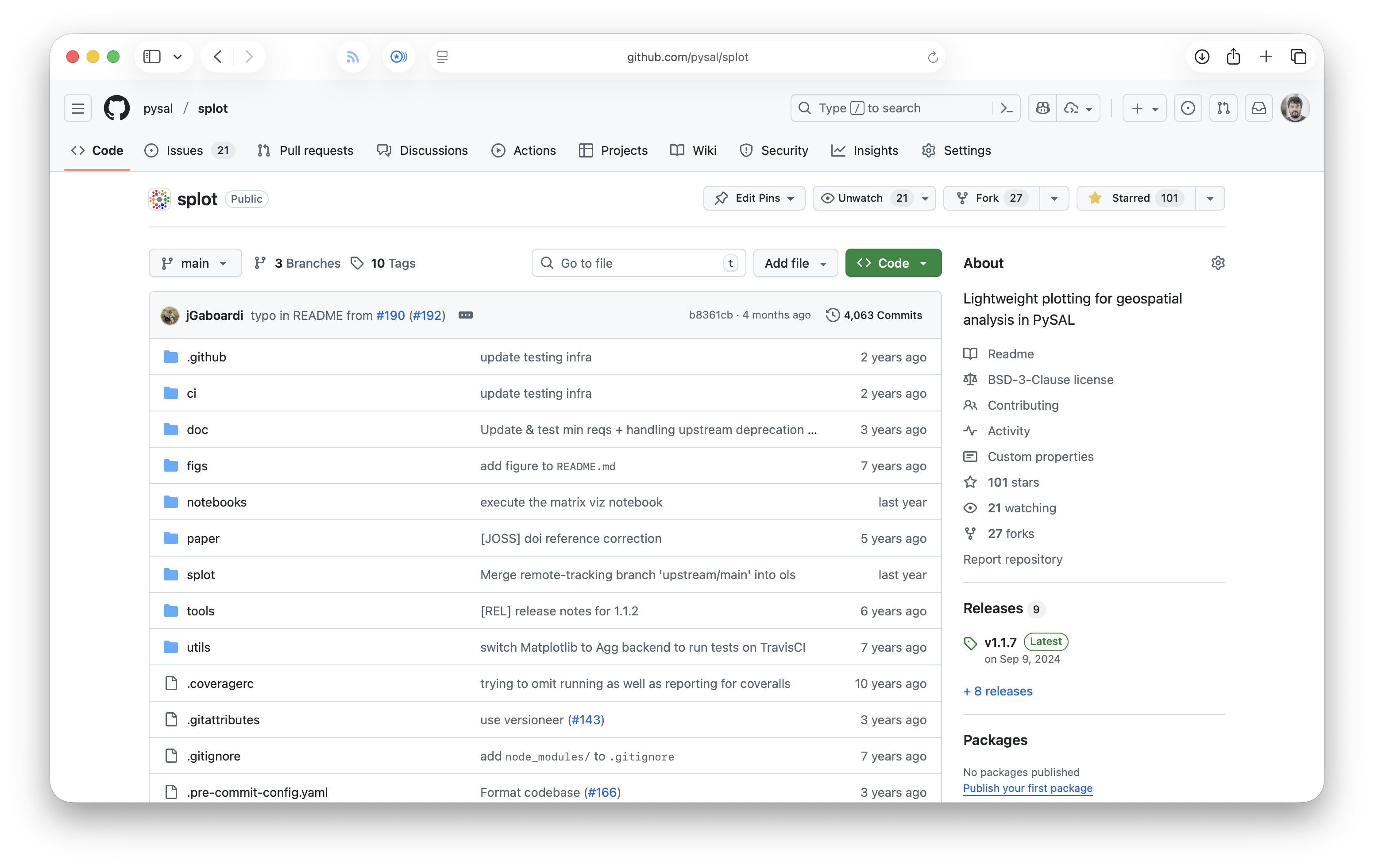Open the GitHub hamburger navigation menu
This screenshot has width=1374, height=868.
tap(77, 108)
